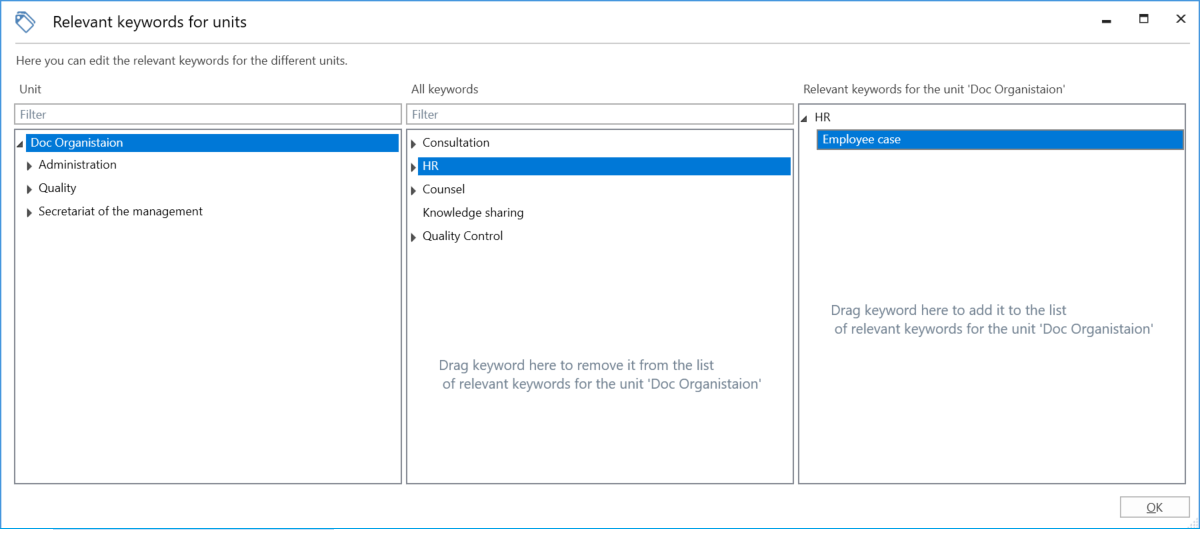1200x535 pixels.
Task: Click the Unit filter input field
Action: (207, 115)
